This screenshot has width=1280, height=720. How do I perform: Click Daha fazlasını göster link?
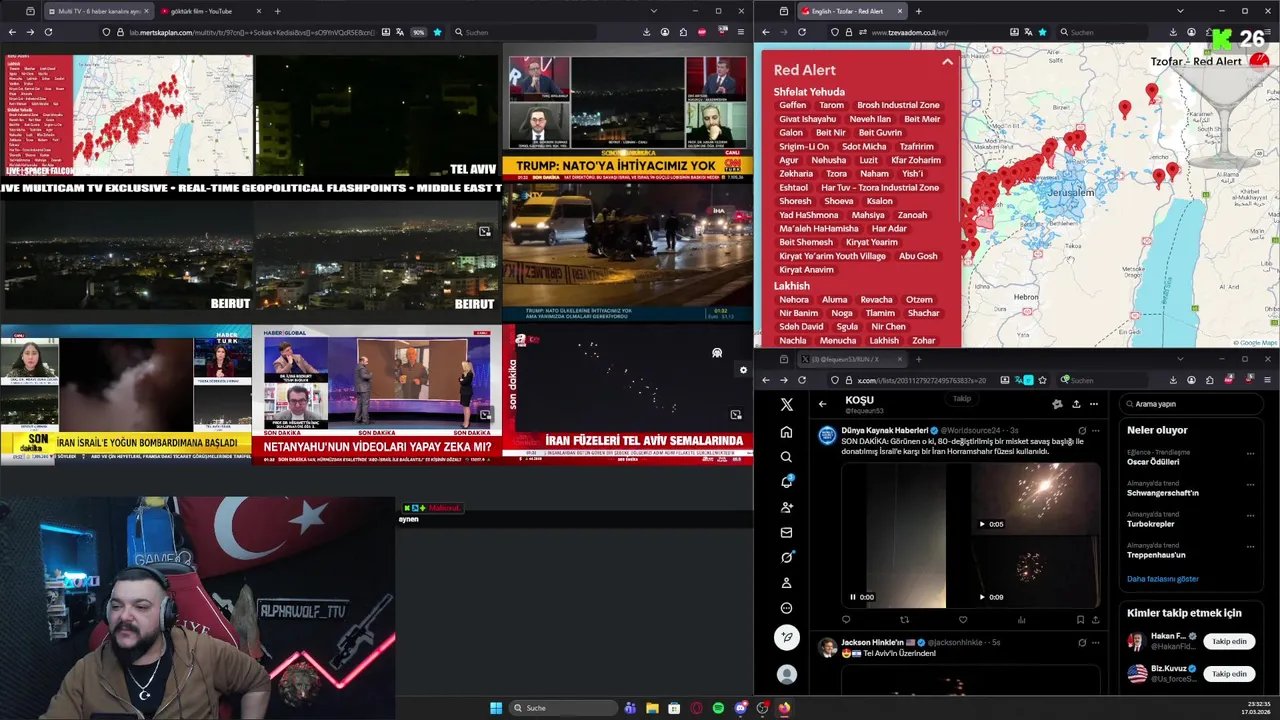coord(1162,579)
